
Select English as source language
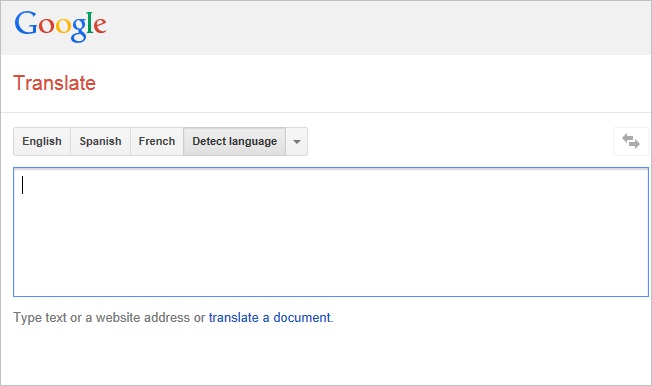[x=42, y=141]
